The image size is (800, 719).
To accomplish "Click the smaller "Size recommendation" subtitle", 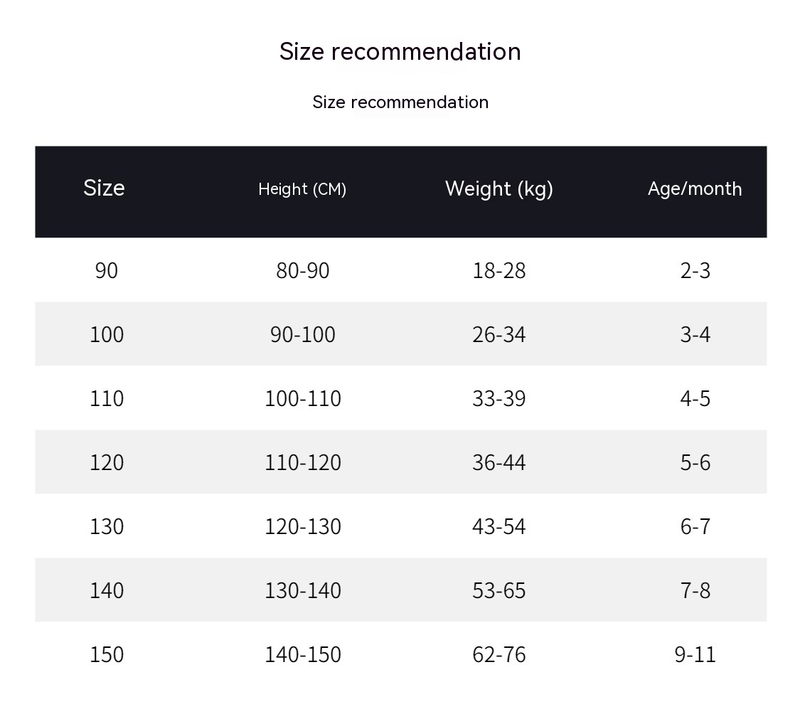I will tap(400, 102).
